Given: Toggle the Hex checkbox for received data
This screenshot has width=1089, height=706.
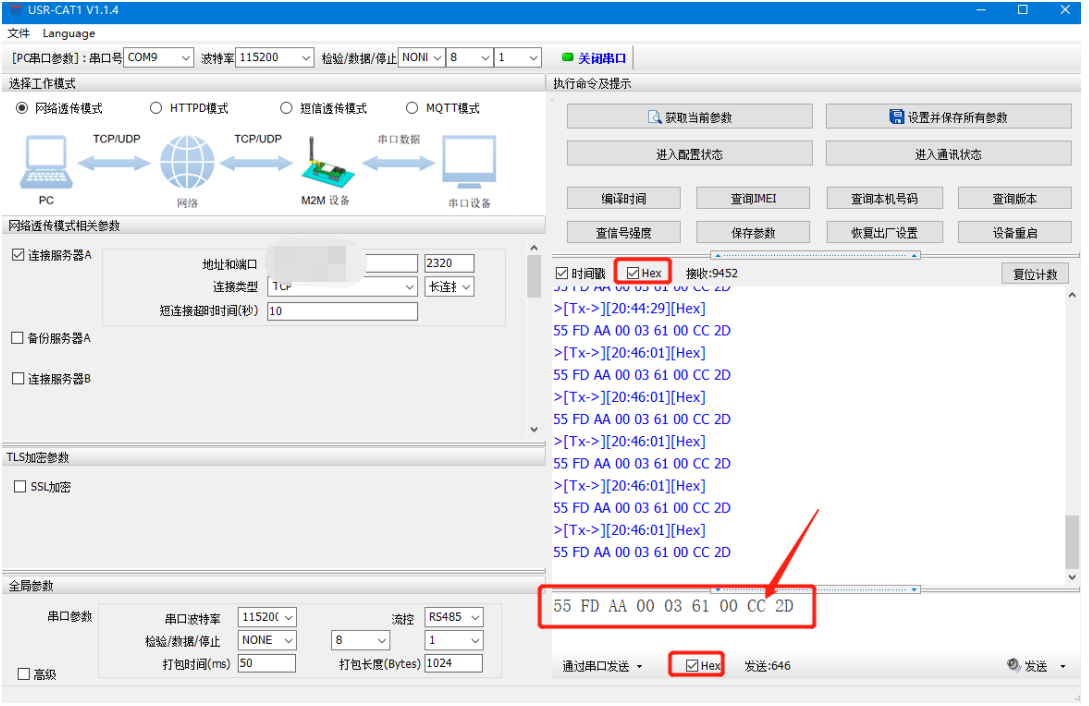Looking at the screenshot, I should tap(633, 273).
